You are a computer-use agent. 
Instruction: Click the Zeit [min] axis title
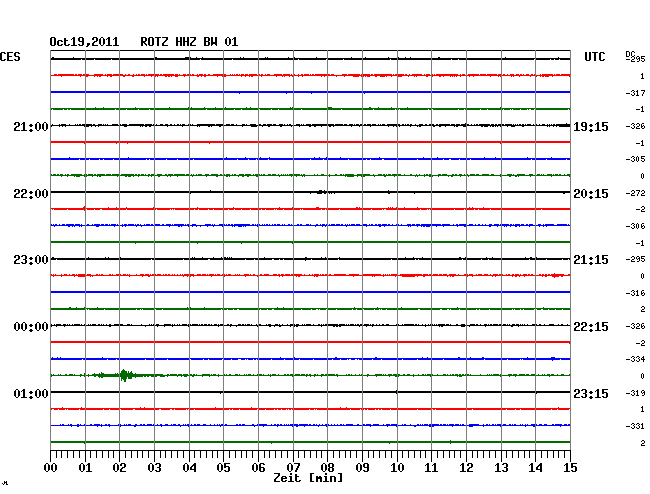308,478
